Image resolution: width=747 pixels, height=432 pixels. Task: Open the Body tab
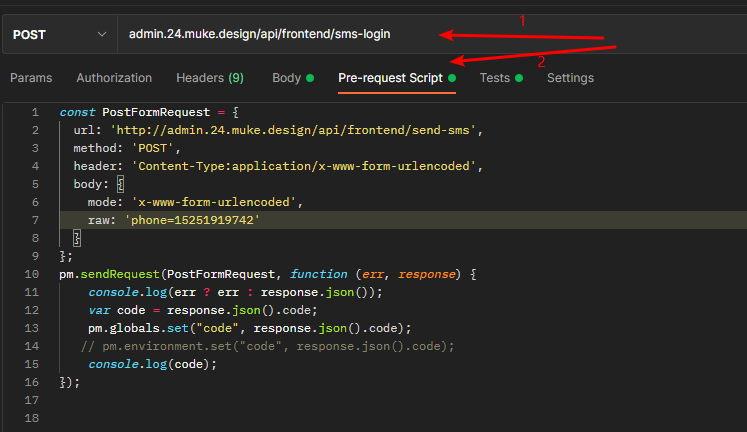293,78
